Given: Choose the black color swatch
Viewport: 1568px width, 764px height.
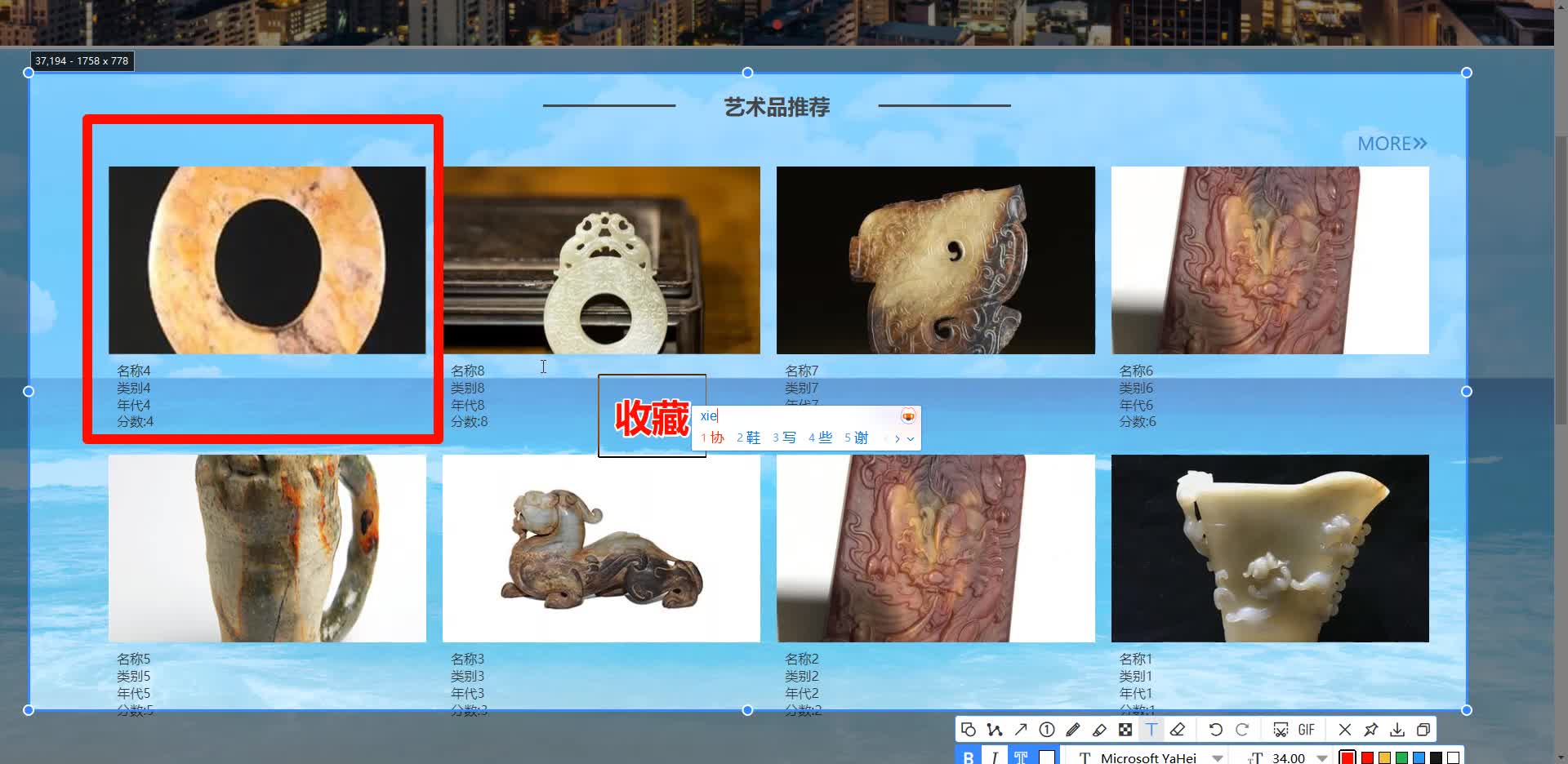Looking at the screenshot, I should click(x=1437, y=758).
